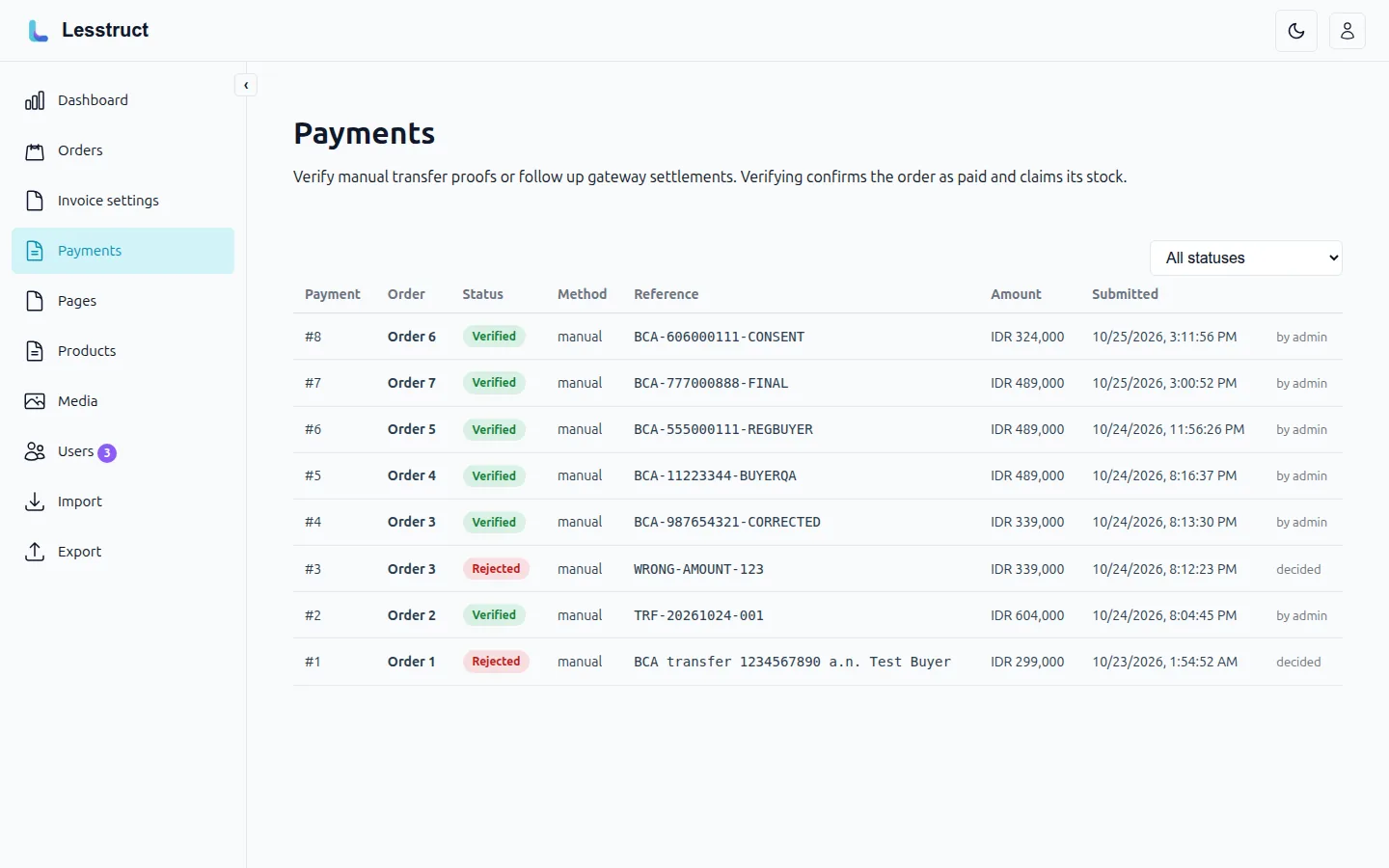Click amount IDR 299,000
Screen dimensions: 1389x868
[1027, 662]
